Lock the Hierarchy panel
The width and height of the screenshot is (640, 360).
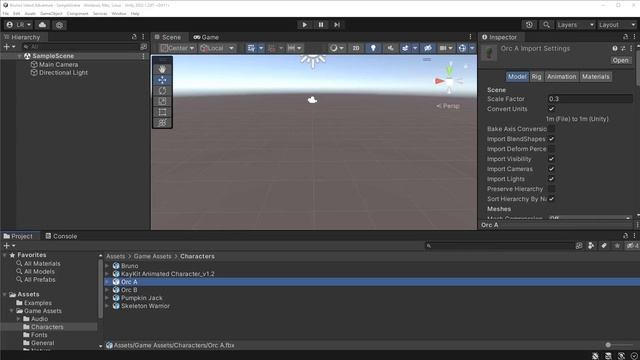tap(134, 37)
